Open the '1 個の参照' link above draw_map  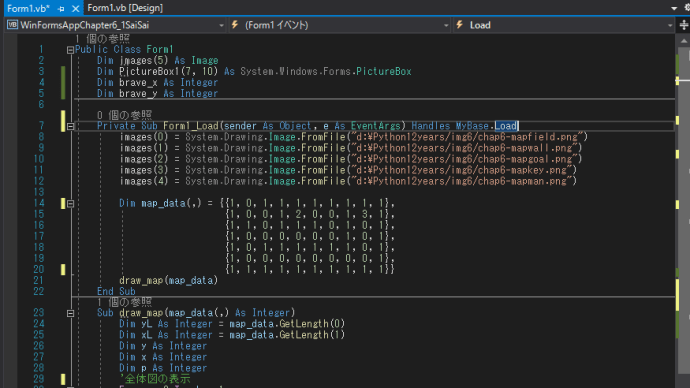(x=125, y=302)
